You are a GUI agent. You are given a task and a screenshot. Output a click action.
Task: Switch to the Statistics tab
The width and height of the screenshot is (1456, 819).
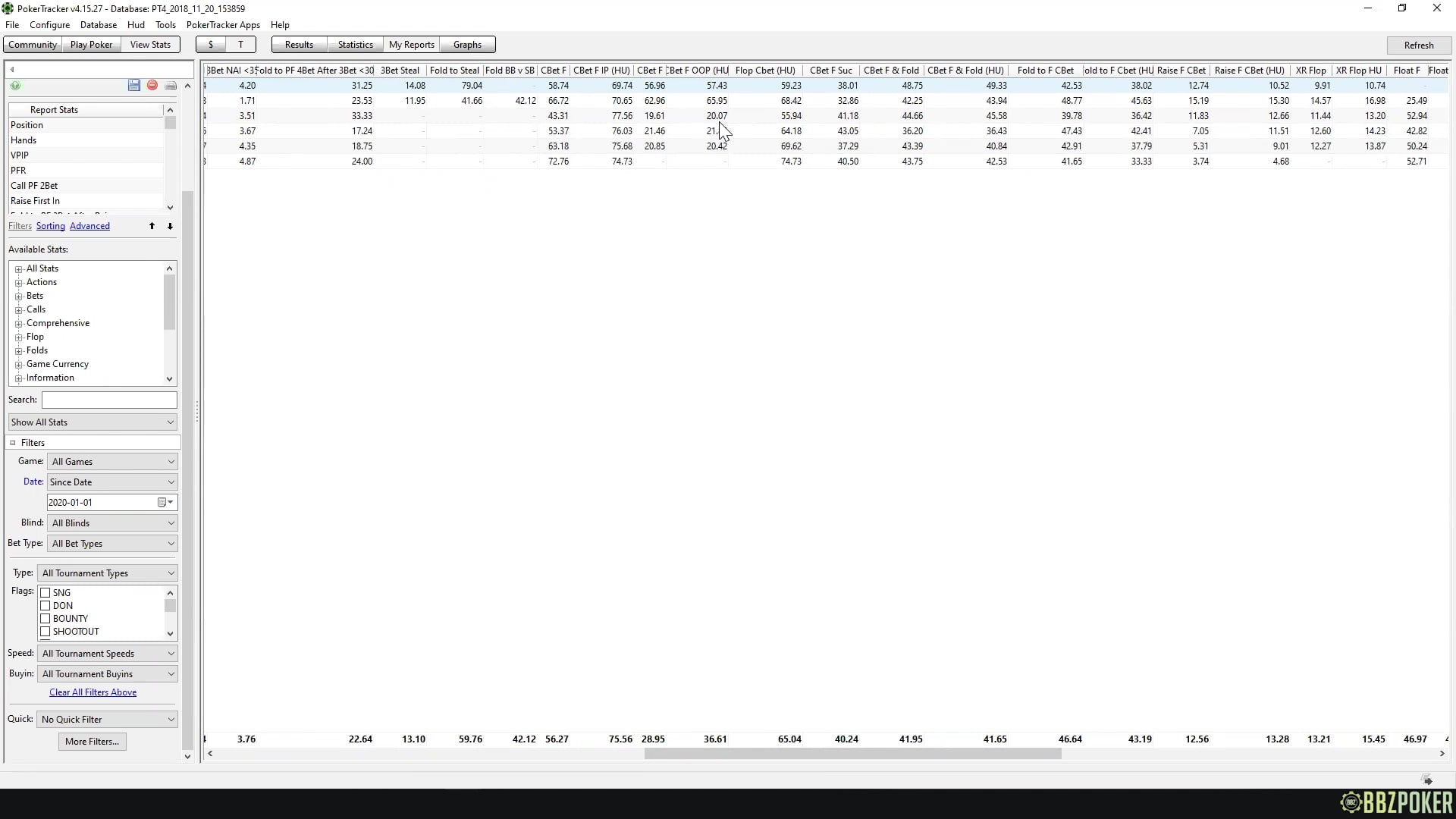click(x=354, y=44)
